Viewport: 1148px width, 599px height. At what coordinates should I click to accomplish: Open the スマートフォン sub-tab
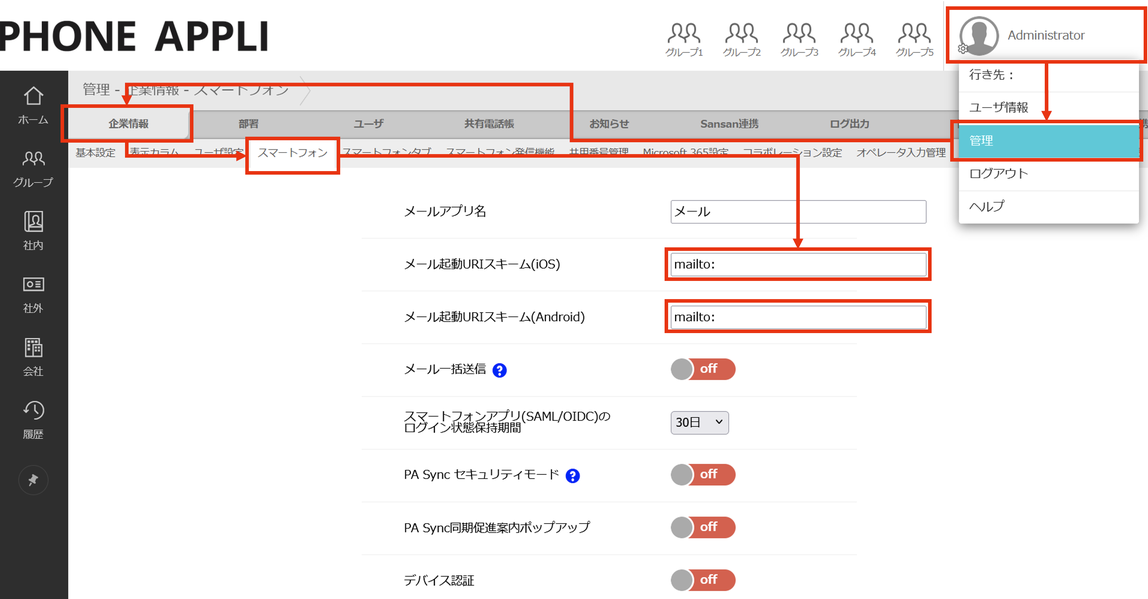292,152
